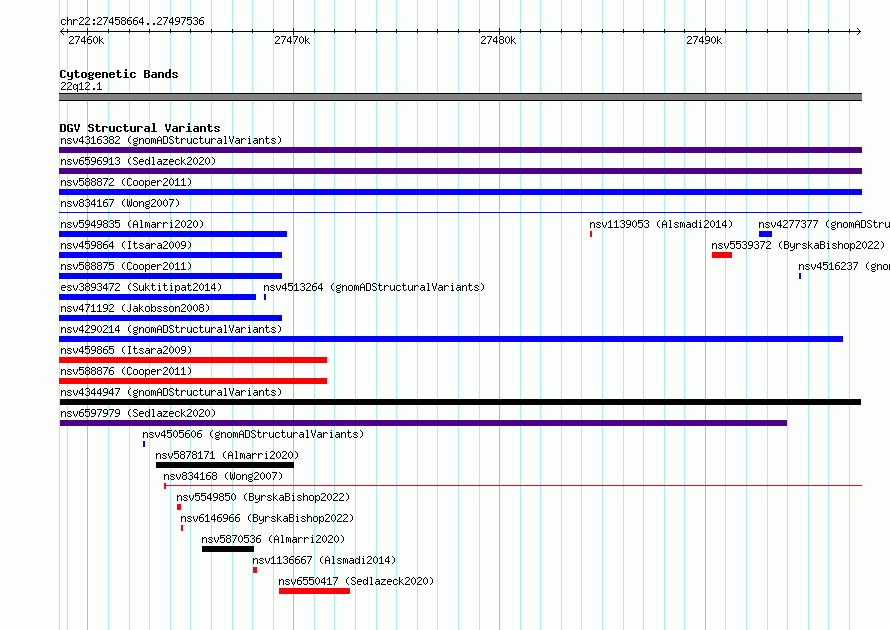
Task: Click the 27480k ruler position
Action: pyautogui.click(x=498, y=40)
